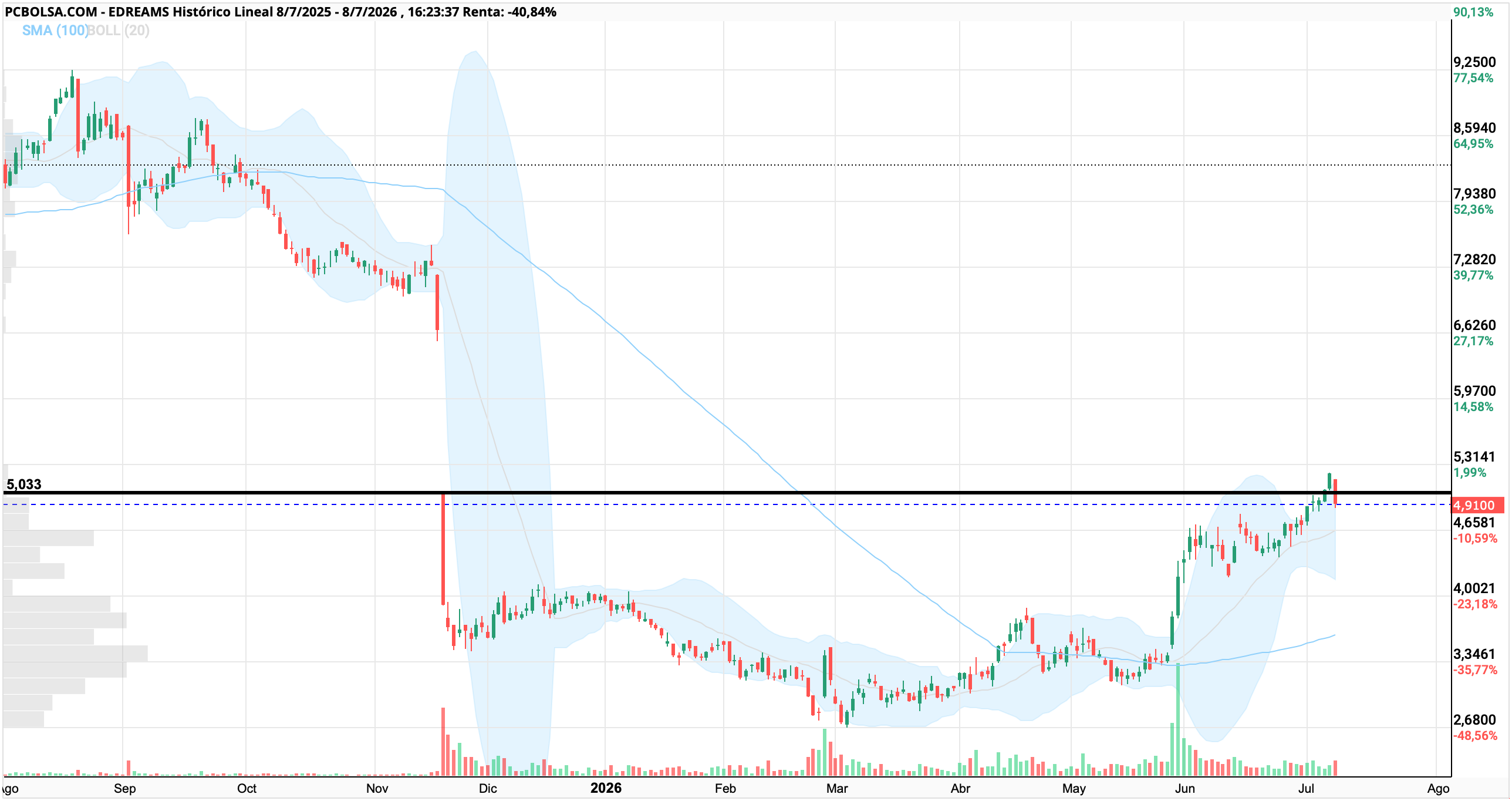Select the 2026 year marker on time axis
This screenshot has height=801, width=1512.
(x=606, y=788)
